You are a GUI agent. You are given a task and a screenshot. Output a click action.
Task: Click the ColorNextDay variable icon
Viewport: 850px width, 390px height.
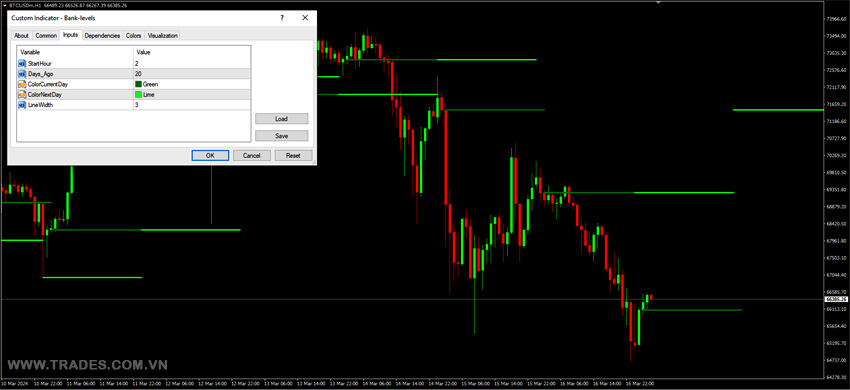pyautogui.click(x=22, y=94)
